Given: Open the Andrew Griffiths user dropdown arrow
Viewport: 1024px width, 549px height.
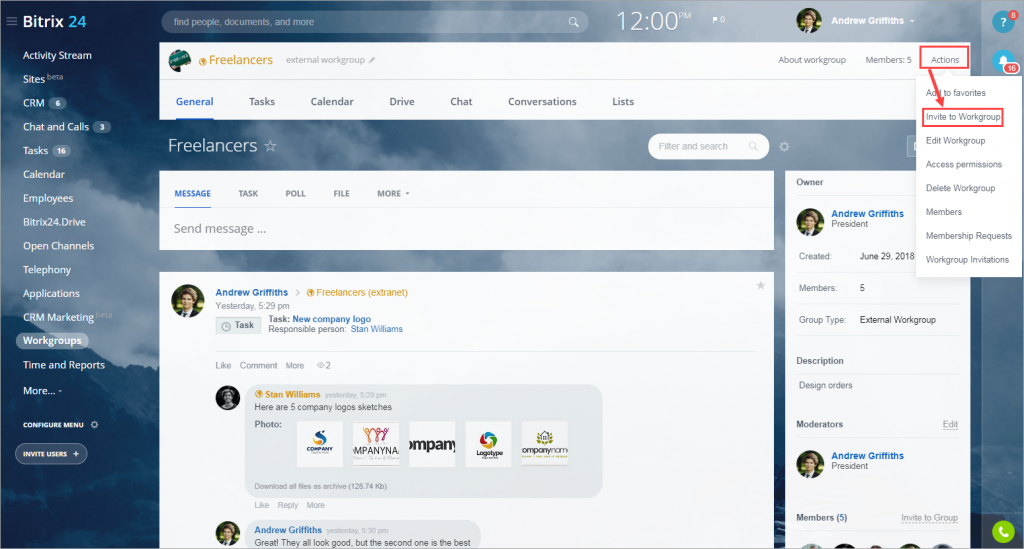Looking at the screenshot, I should click(x=912, y=22).
